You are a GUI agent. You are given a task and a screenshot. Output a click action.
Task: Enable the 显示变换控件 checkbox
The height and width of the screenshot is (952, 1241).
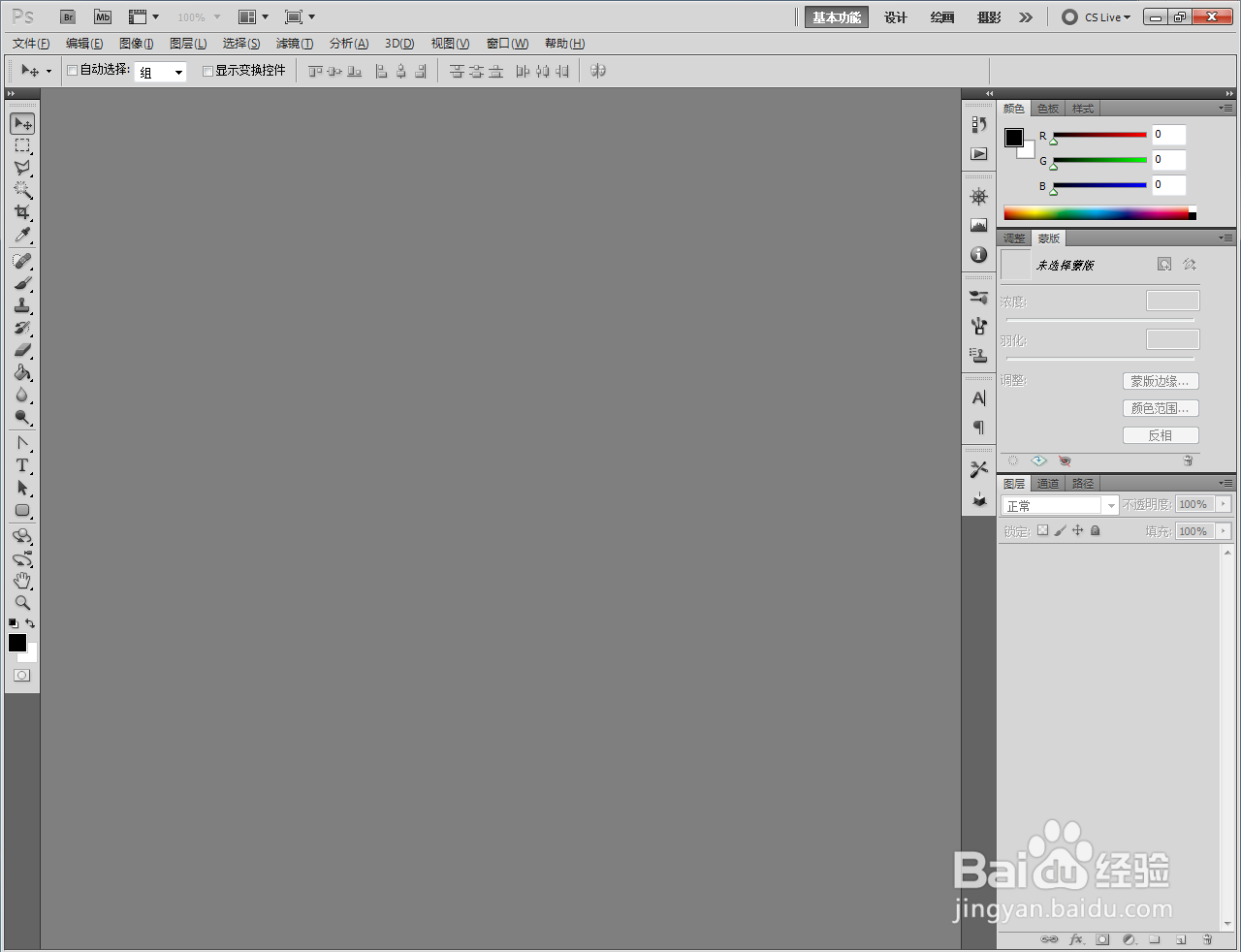pyautogui.click(x=207, y=70)
